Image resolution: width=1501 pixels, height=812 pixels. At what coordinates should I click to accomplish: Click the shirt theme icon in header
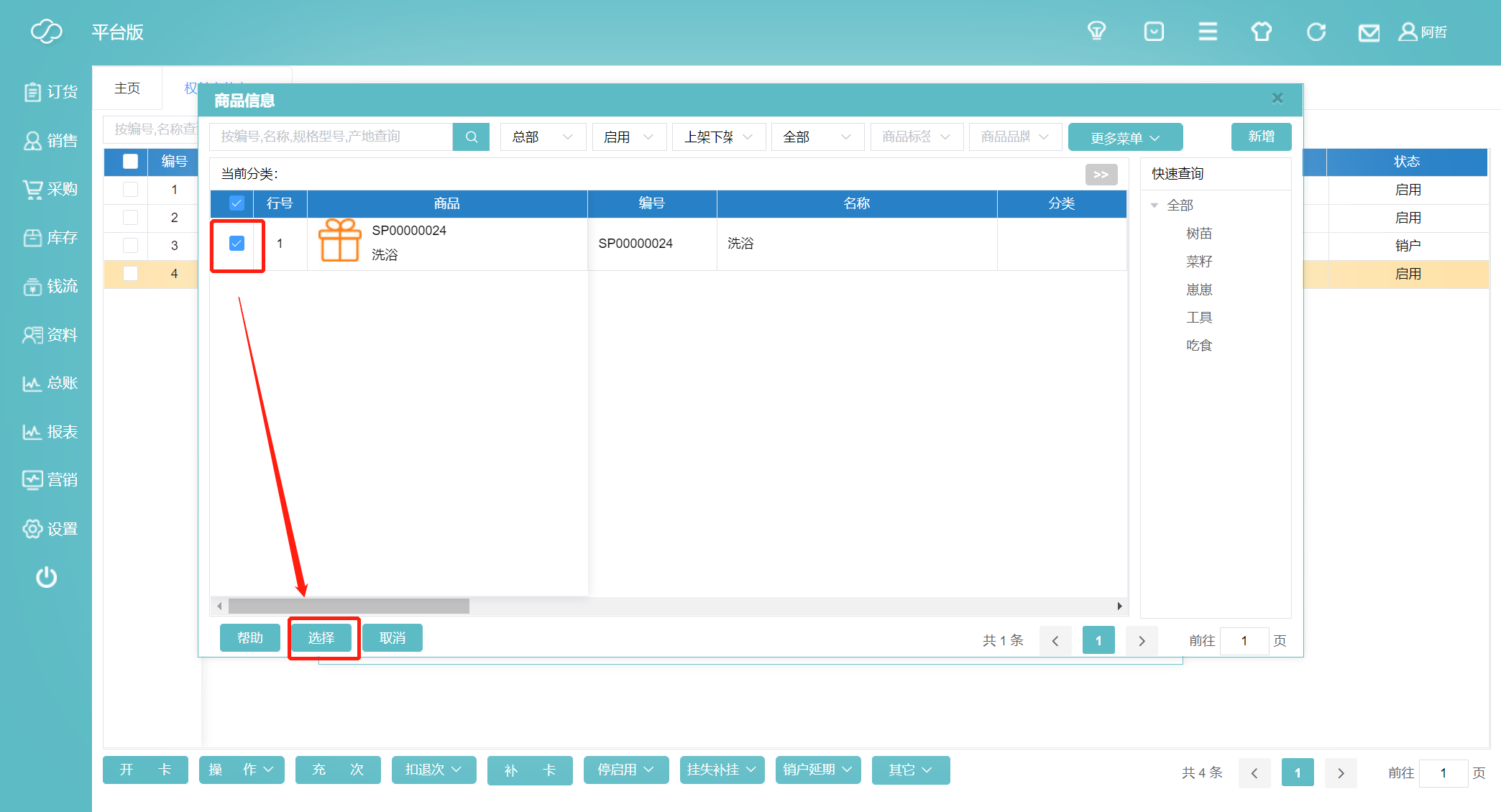click(1261, 32)
